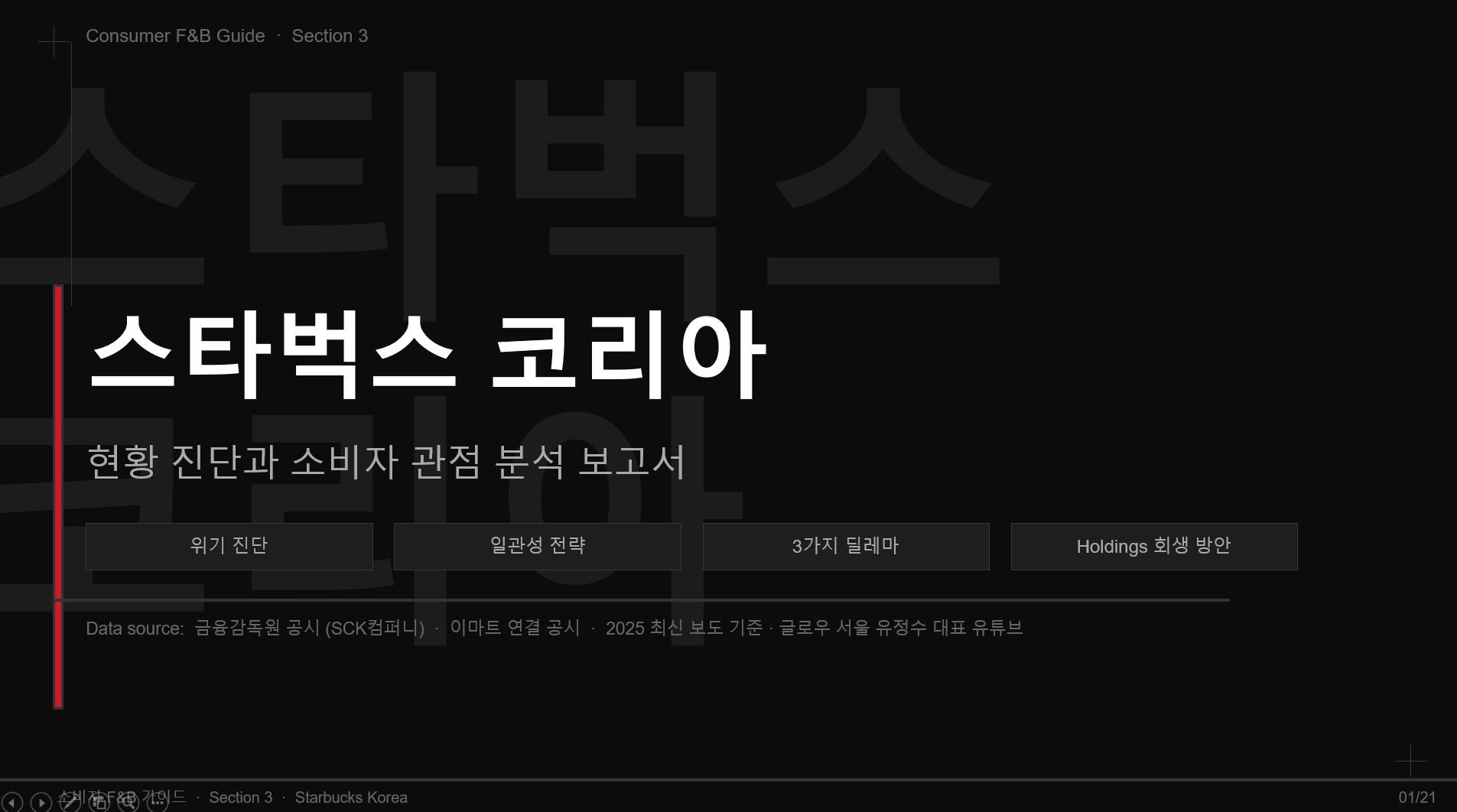
Task: Open the pen and pointer tools icon
Action: tap(70, 802)
